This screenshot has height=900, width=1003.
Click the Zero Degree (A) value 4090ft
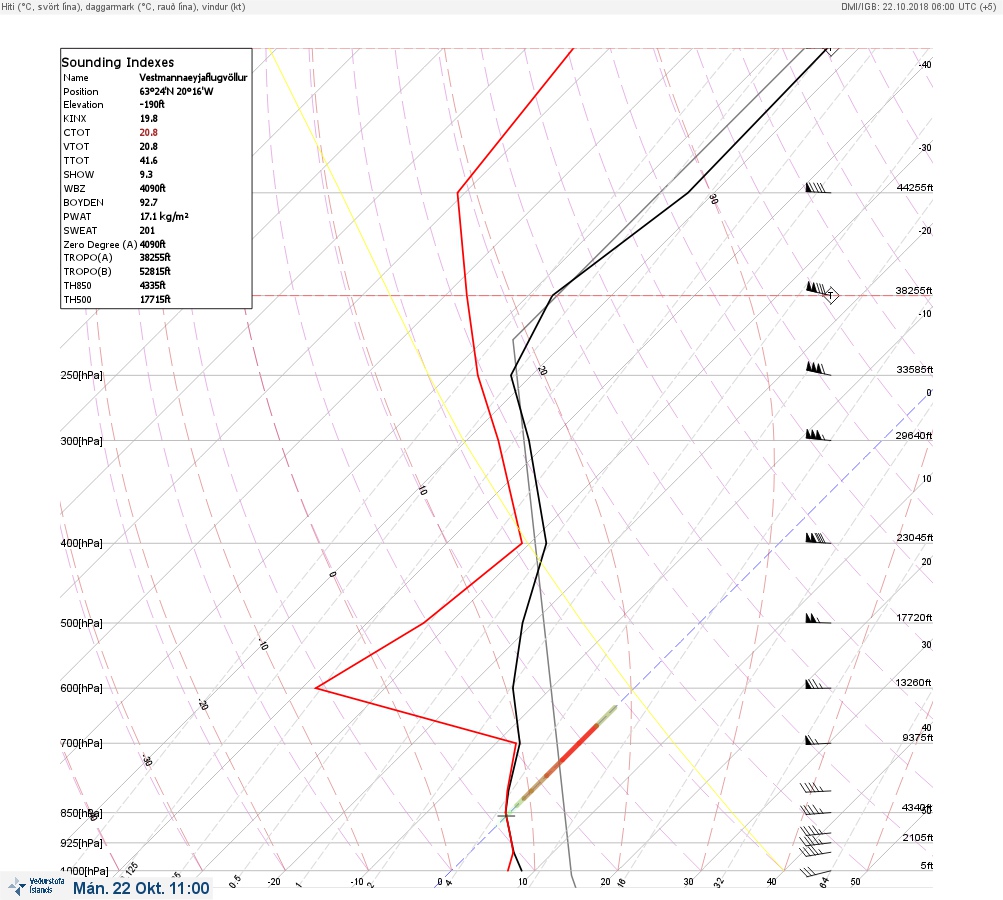pos(152,244)
